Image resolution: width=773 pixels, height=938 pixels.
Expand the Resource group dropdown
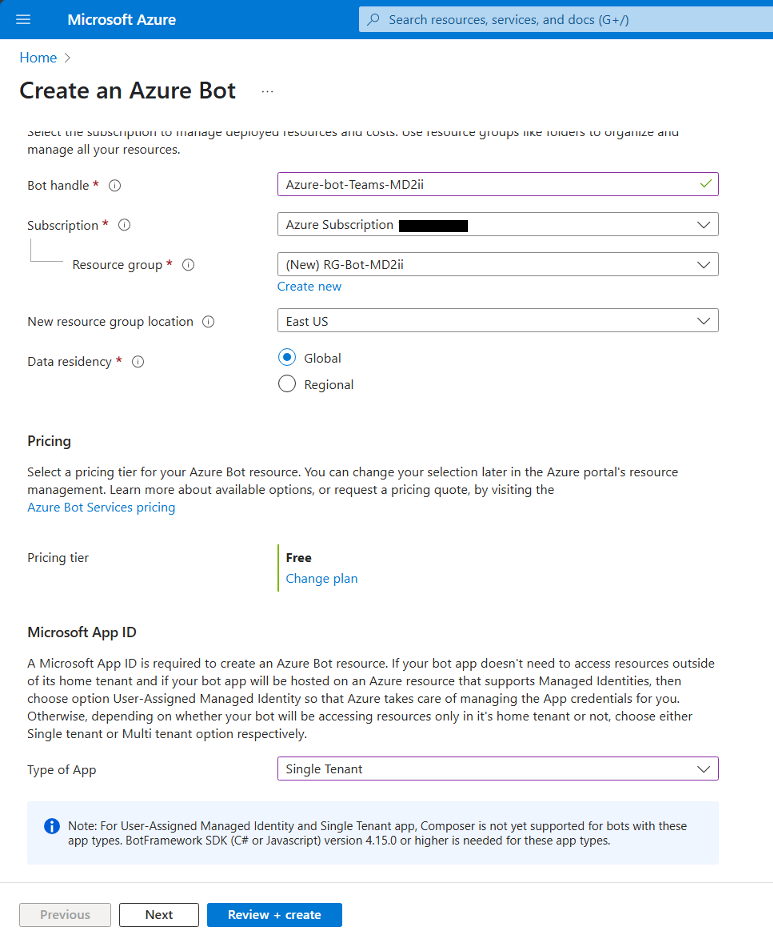point(497,265)
